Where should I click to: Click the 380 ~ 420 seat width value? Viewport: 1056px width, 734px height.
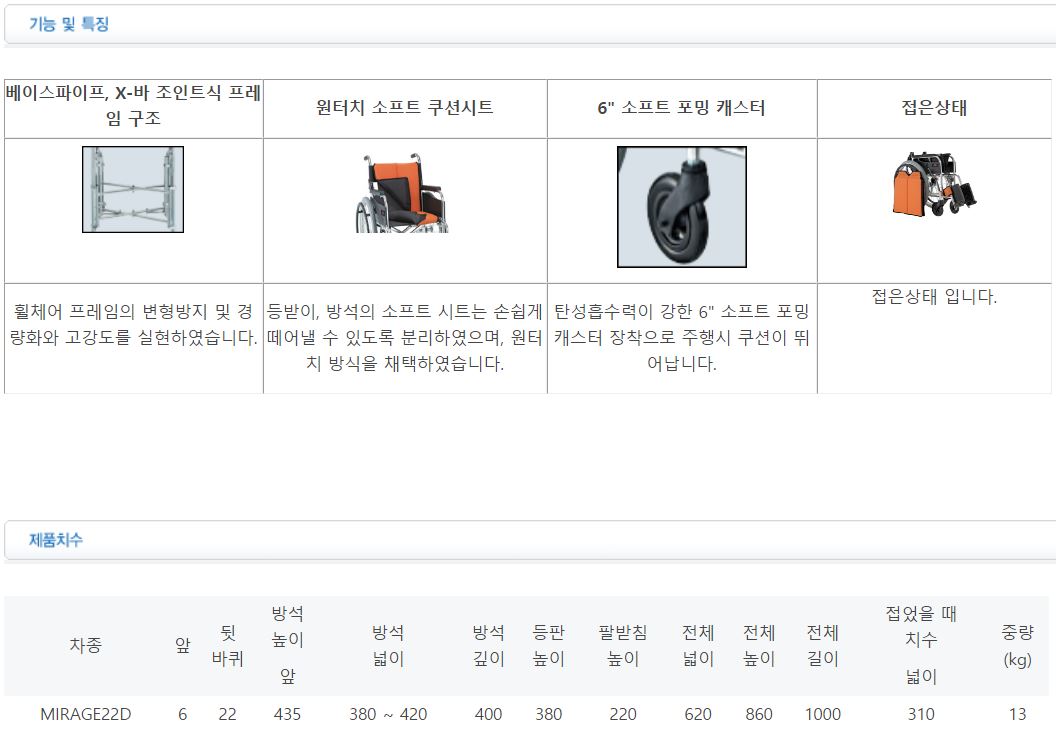tap(388, 714)
